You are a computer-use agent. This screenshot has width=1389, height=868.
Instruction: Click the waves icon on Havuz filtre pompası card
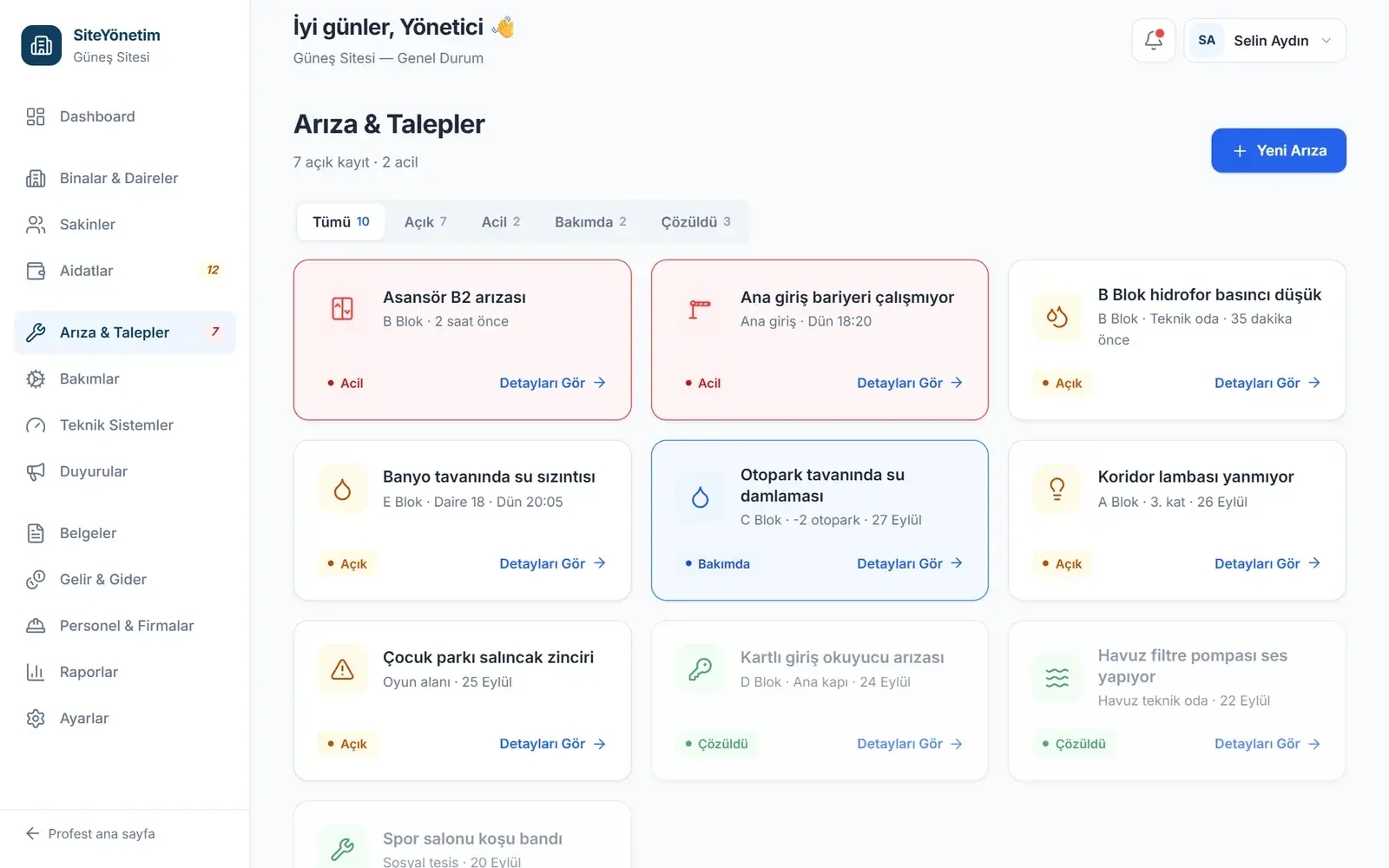pos(1057,678)
